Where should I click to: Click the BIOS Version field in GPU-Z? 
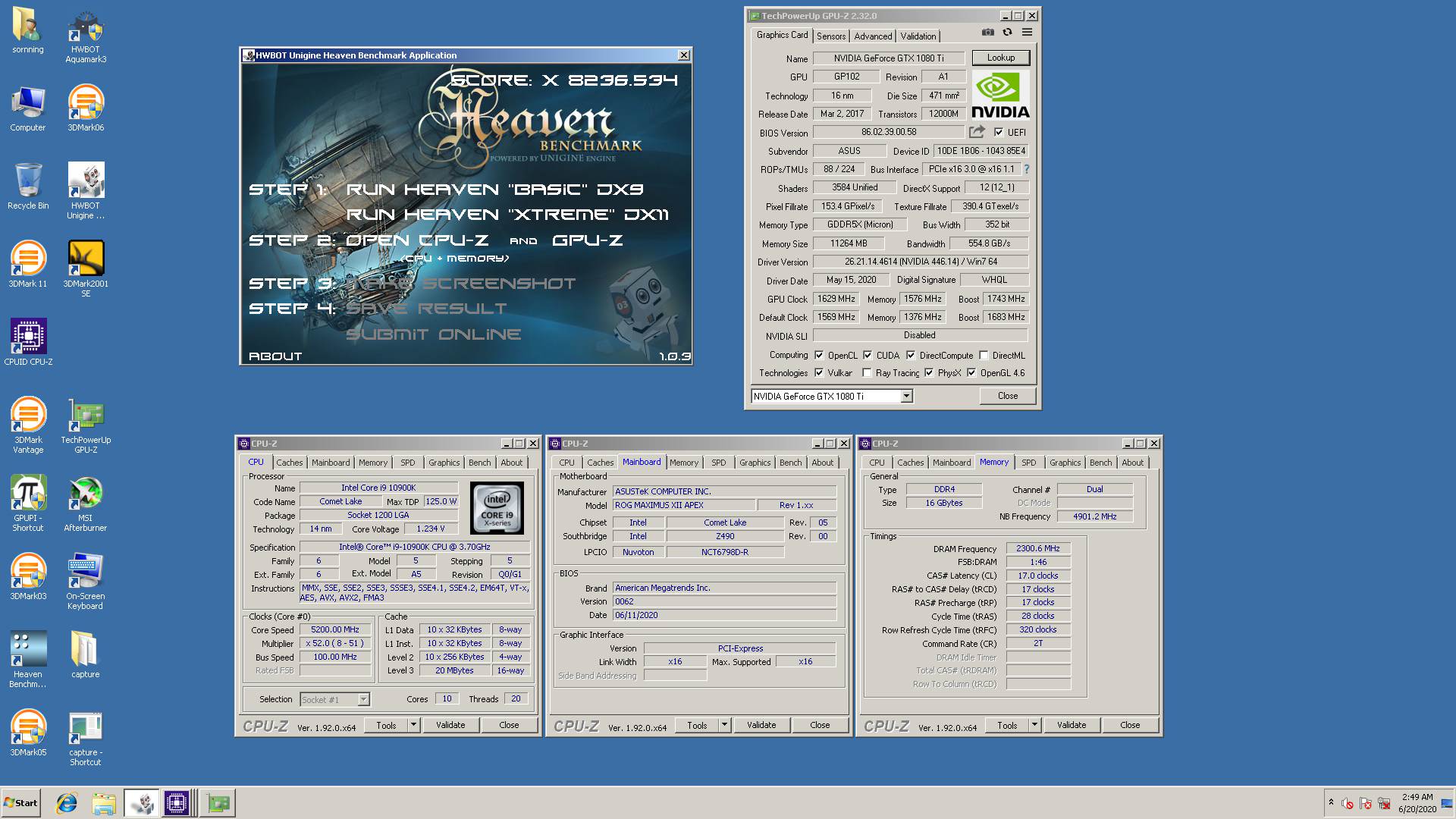click(889, 132)
